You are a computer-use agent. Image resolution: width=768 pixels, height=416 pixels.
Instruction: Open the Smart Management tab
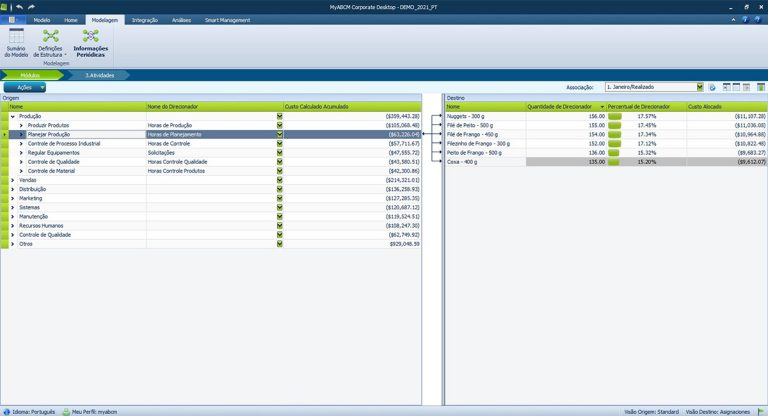click(x=228, y=19)
